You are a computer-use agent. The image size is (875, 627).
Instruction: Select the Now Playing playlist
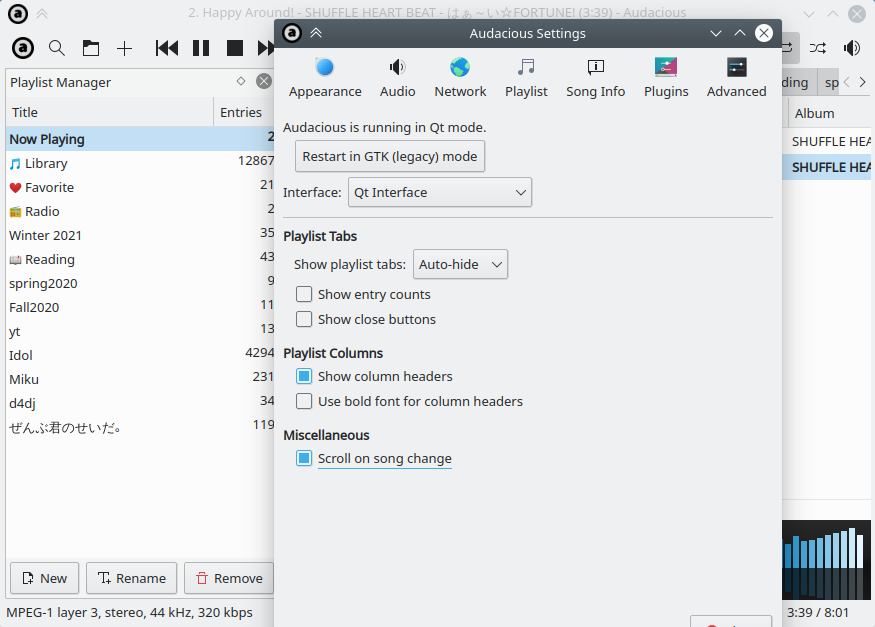point(140,139)
